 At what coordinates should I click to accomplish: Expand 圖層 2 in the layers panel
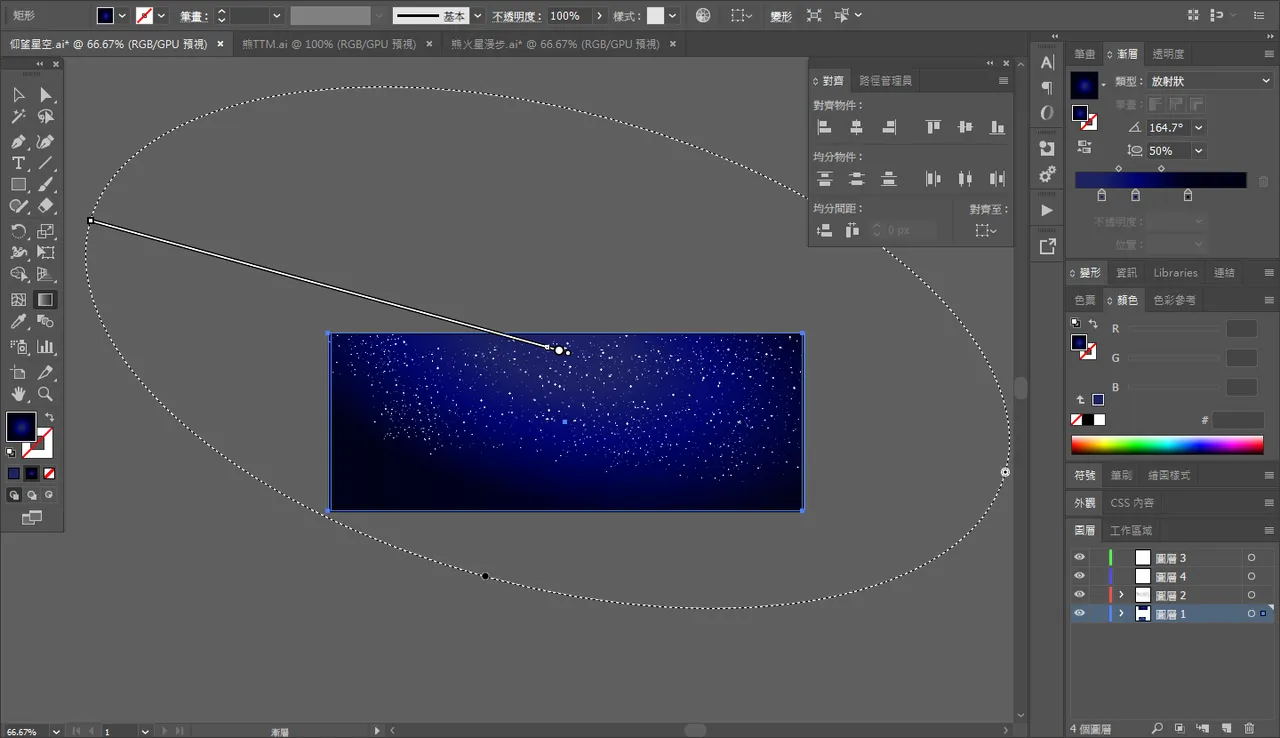[1121, 595]
